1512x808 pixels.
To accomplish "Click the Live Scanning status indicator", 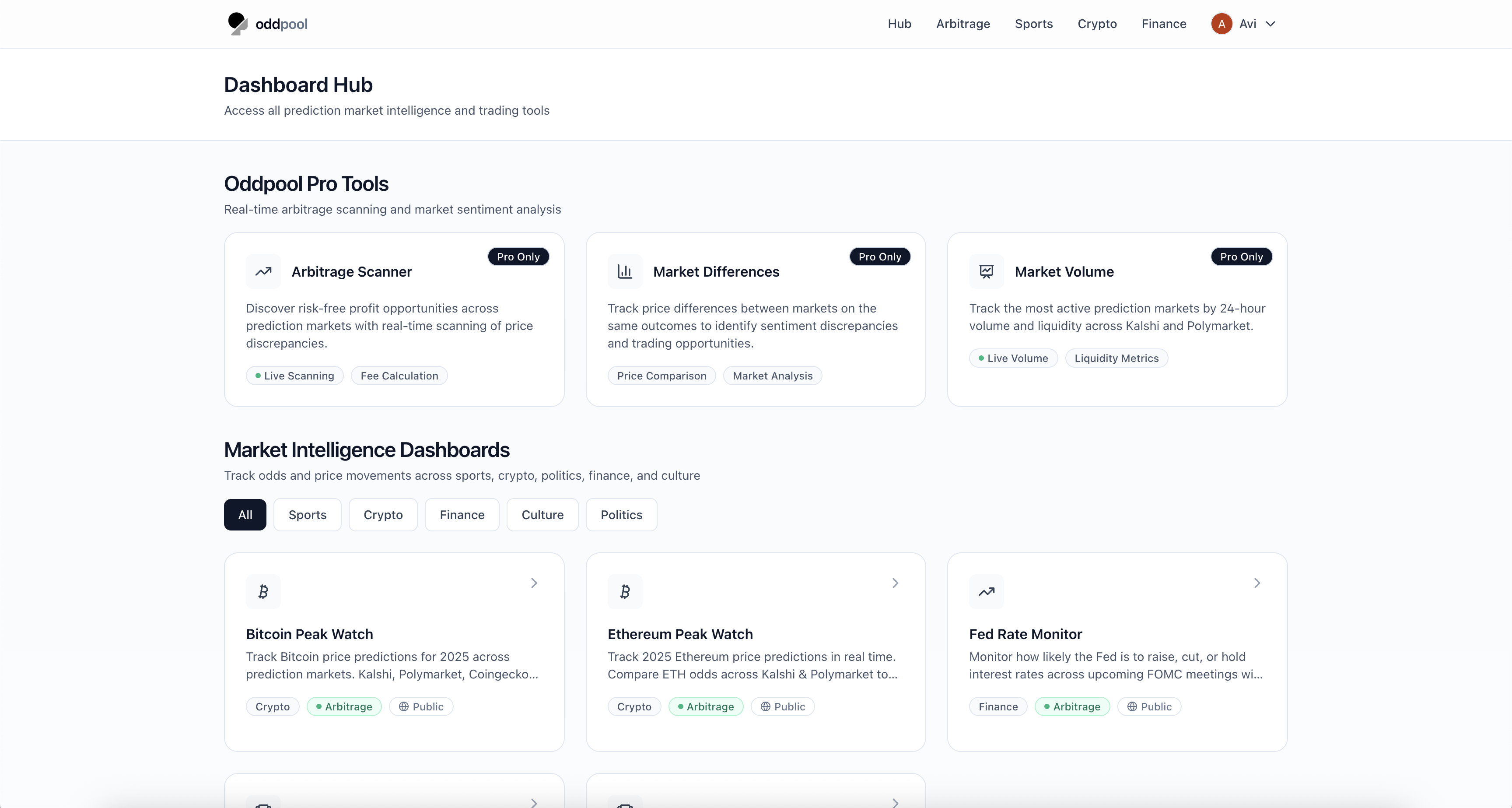I will [294, 375].
